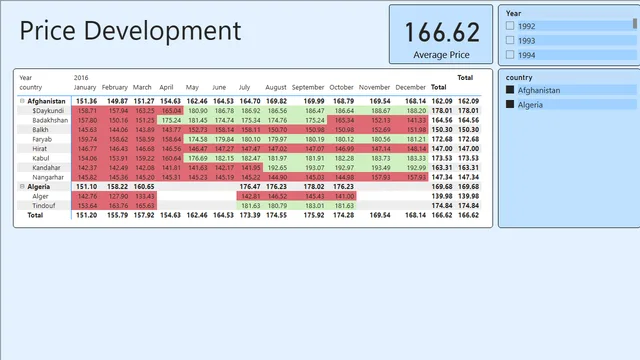Click the Afghanistan label in country slicer
The width and height of the screenshot is (640, 360).
(539, 90)
